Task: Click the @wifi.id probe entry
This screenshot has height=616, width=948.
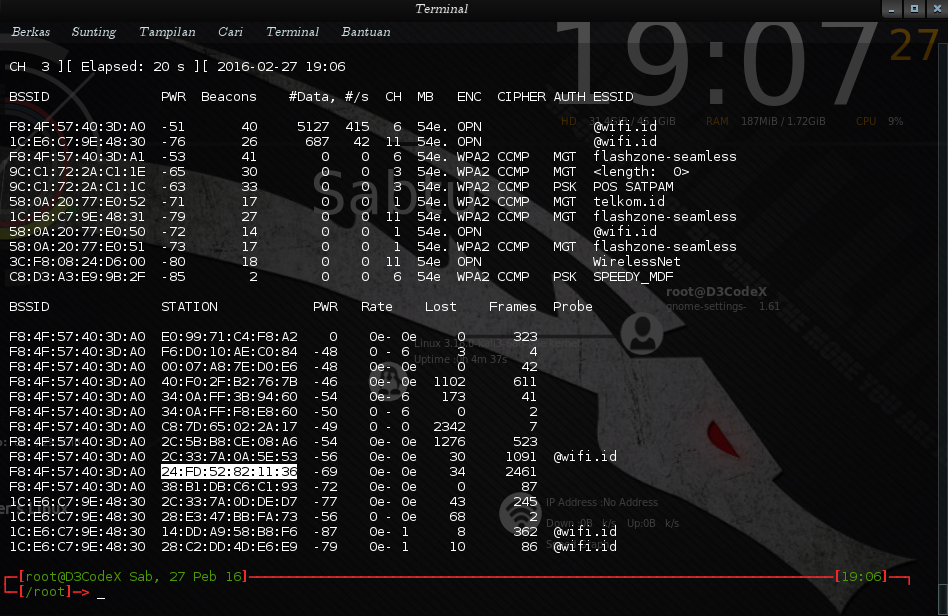Action: (585, 456)
